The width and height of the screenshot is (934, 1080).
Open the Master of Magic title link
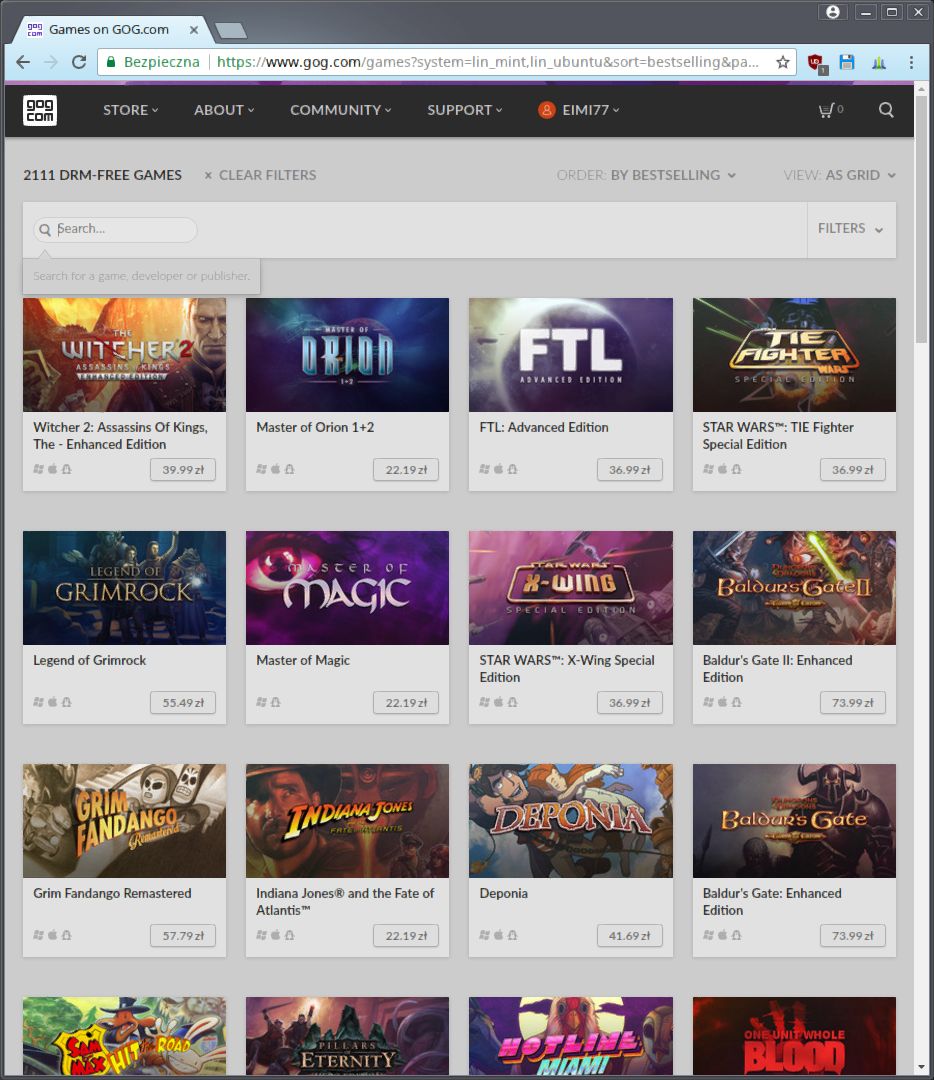(x=303, y=661)
